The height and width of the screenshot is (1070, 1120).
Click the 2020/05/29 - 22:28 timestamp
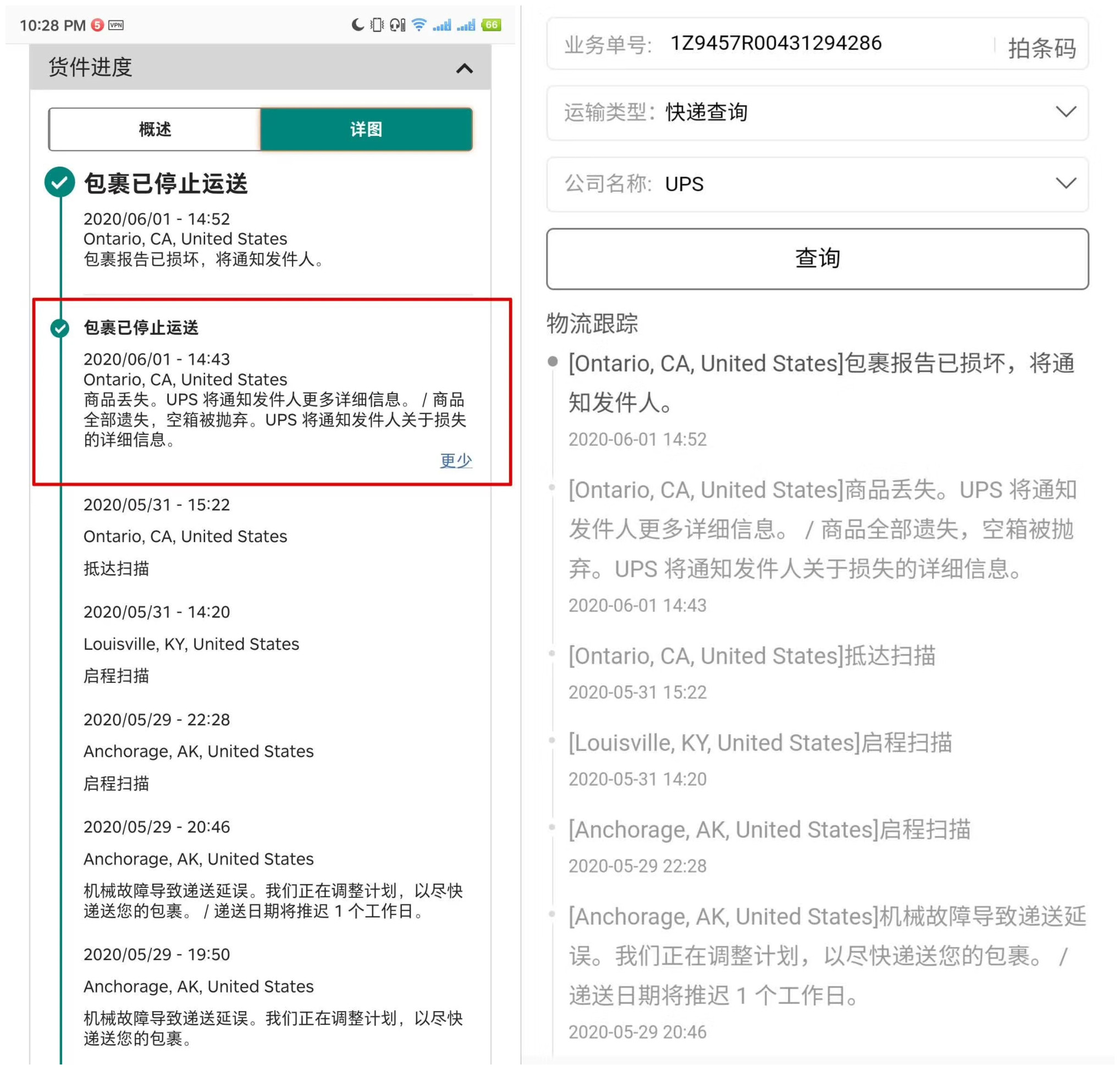[157, 719]
